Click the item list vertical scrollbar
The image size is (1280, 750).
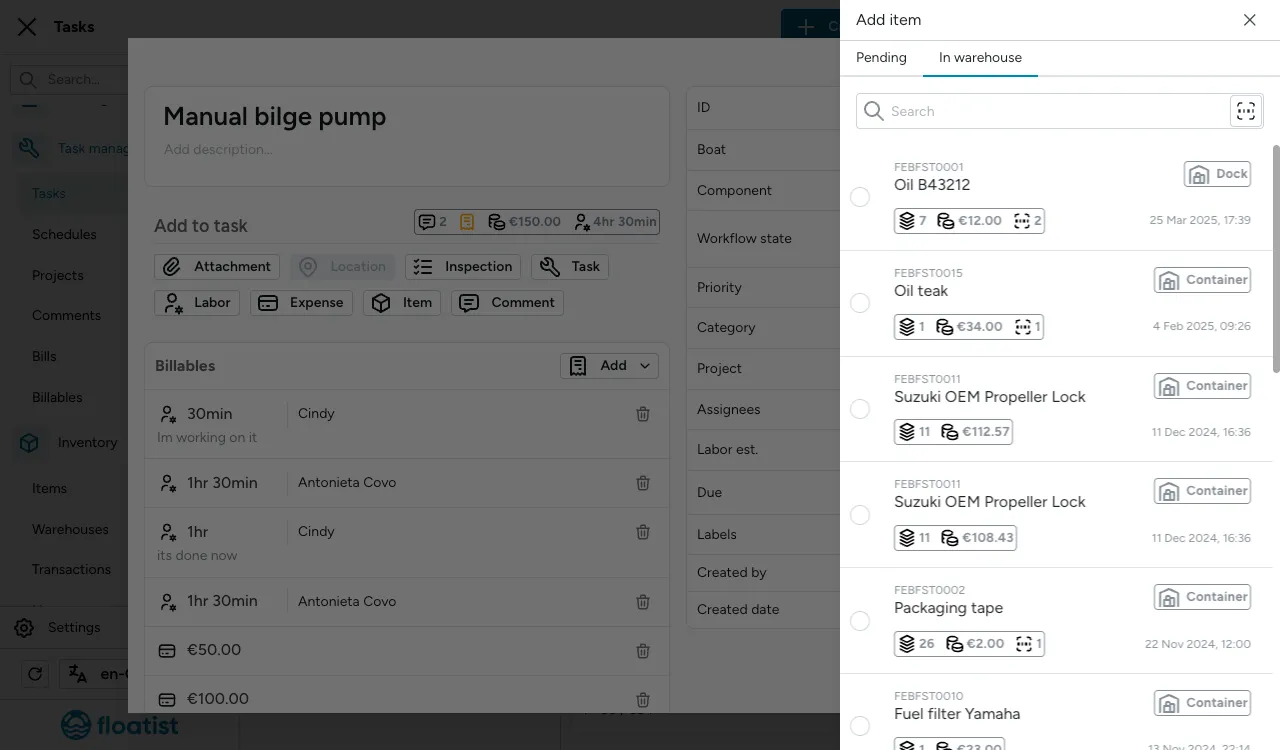[1275, 260]
